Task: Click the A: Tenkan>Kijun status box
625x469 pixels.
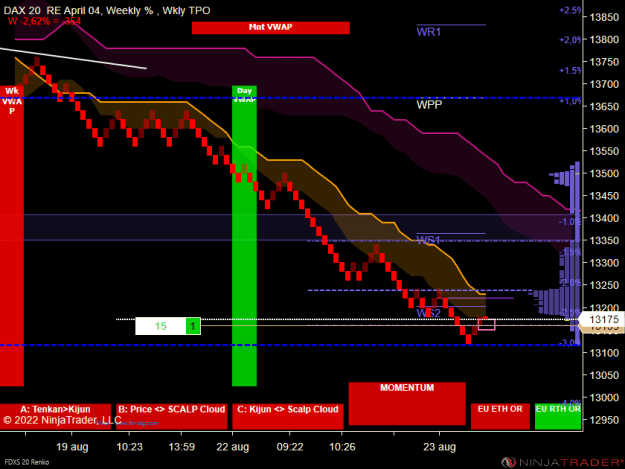Action: [x=55, y=416]
